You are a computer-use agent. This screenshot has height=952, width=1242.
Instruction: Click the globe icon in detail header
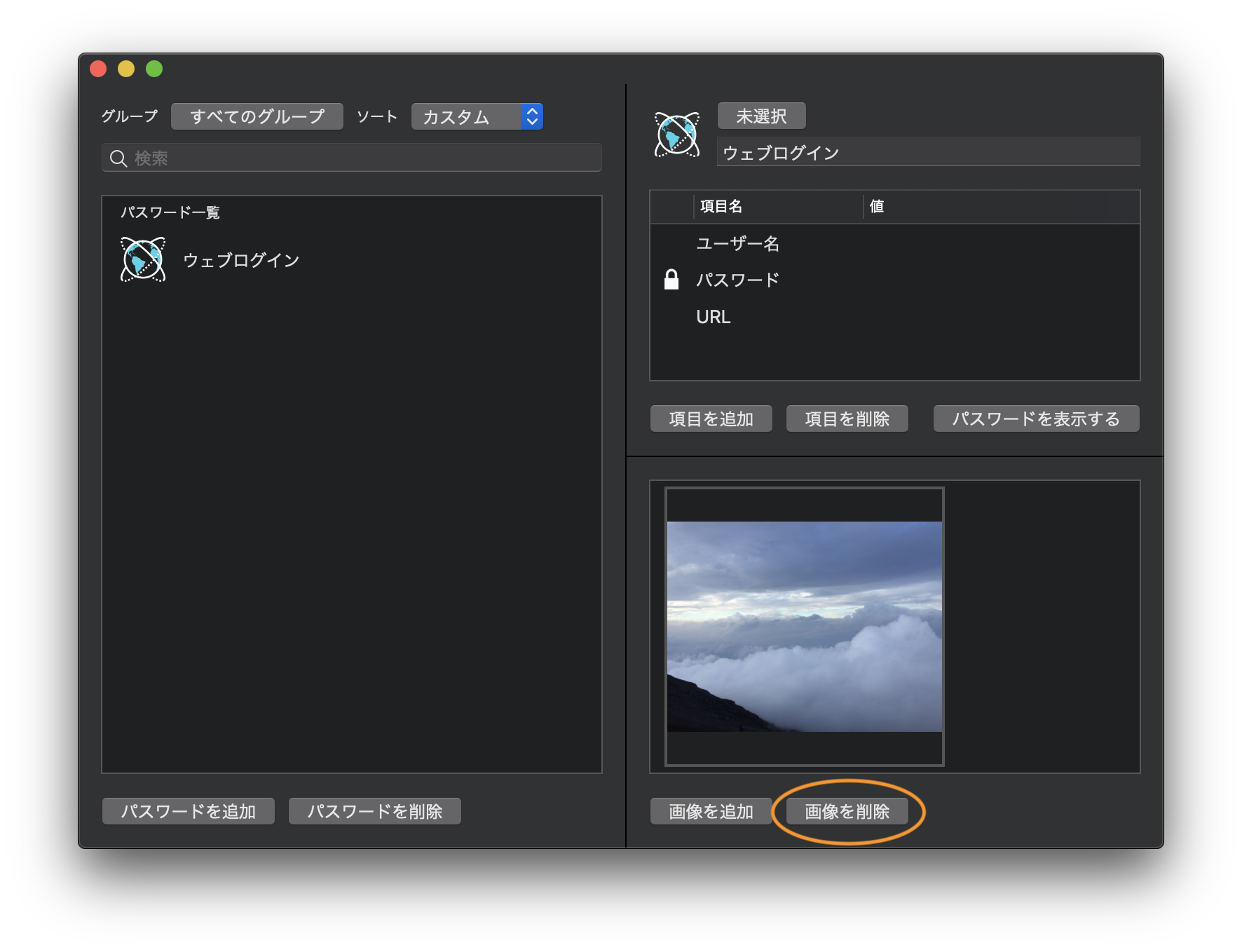tap(676, 134)
